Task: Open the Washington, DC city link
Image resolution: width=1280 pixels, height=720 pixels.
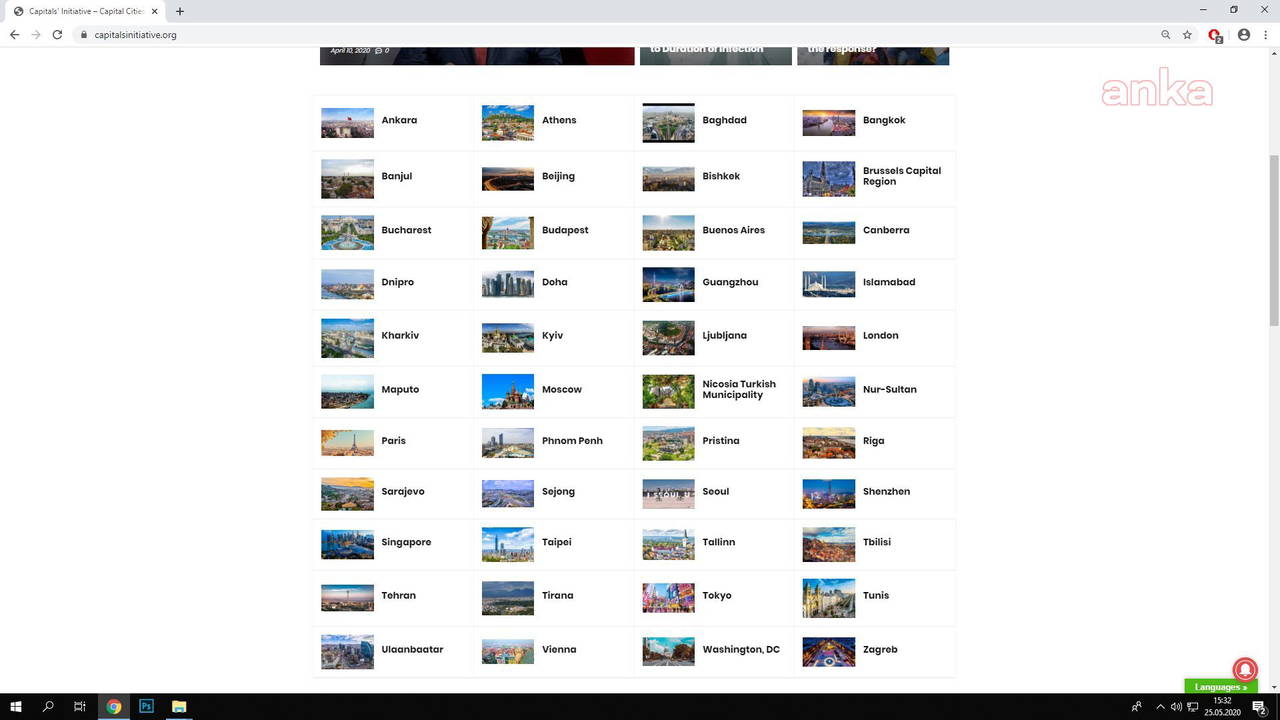Action: coord(740,650)
